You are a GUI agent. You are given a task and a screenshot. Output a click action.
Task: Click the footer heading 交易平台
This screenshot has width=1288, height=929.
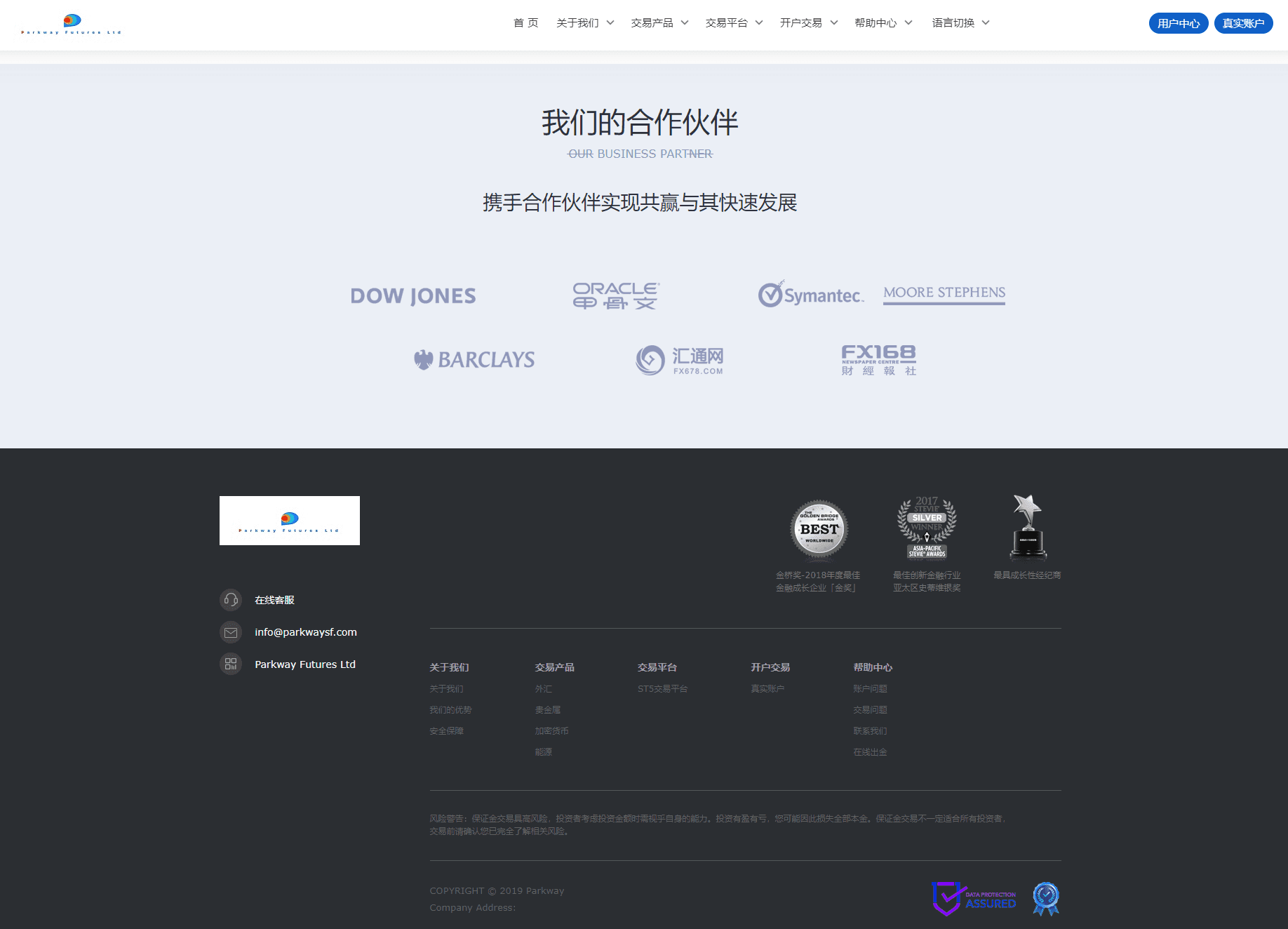[657, 667]
